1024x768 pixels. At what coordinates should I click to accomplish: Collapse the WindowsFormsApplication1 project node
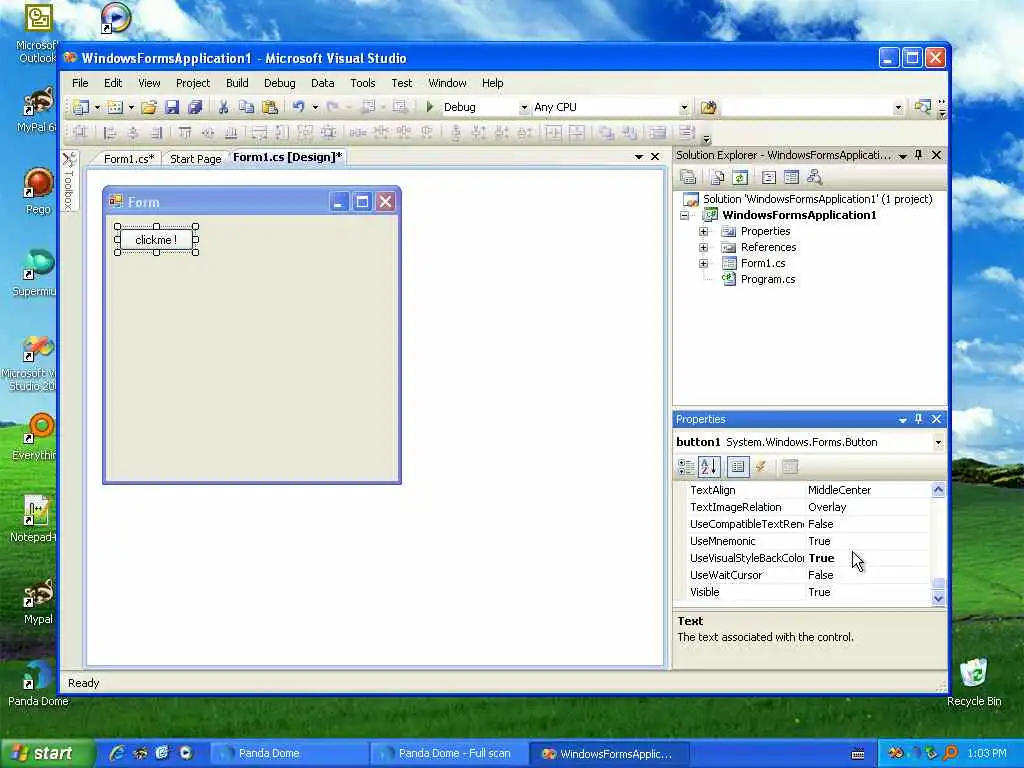point(684,215)
